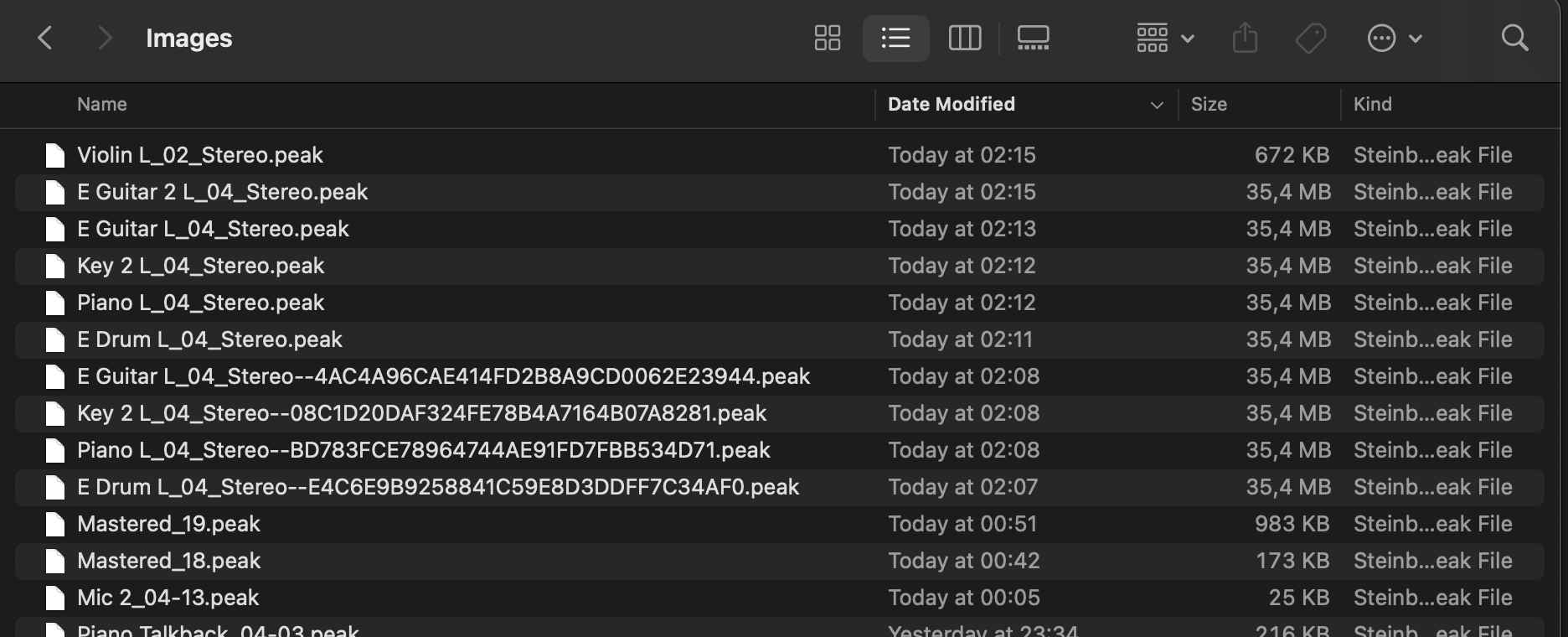Sort files by Name column
The width and height of the screenshot is (1568, 637).
click(x=102, y=105)
